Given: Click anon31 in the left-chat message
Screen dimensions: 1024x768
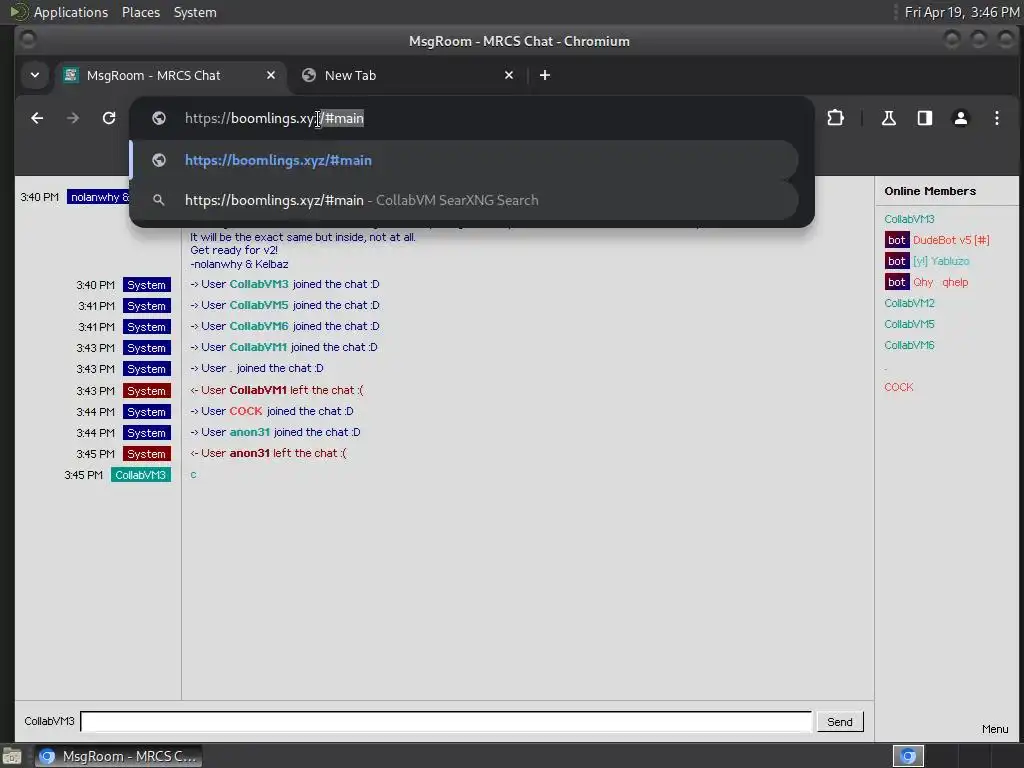Looking at the screenshot, I should coord(249,453).
